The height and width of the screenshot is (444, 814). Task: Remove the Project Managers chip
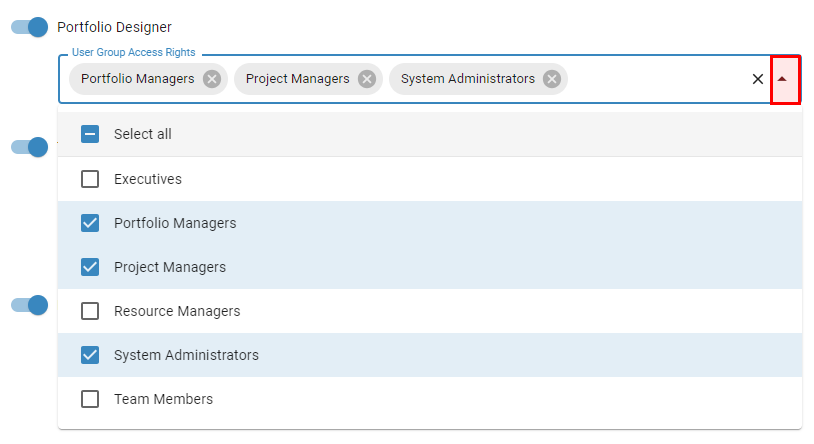(x=367, y=79)
